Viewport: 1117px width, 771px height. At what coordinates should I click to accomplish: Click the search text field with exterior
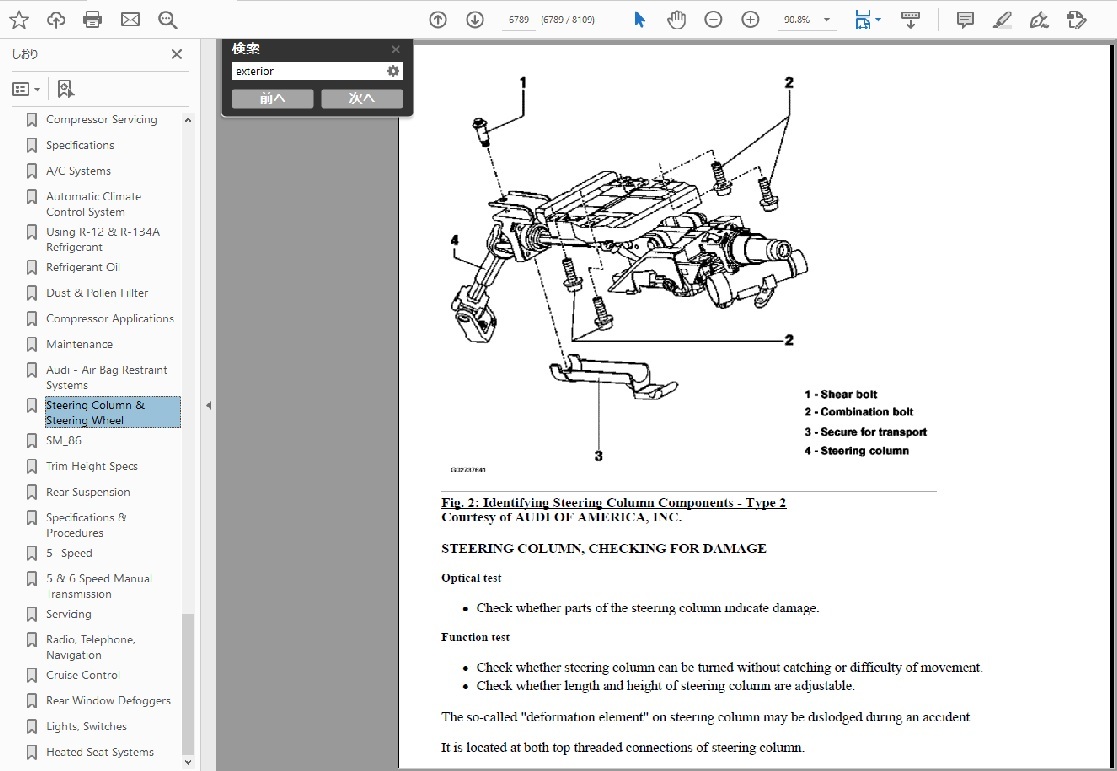pos(307,71)
